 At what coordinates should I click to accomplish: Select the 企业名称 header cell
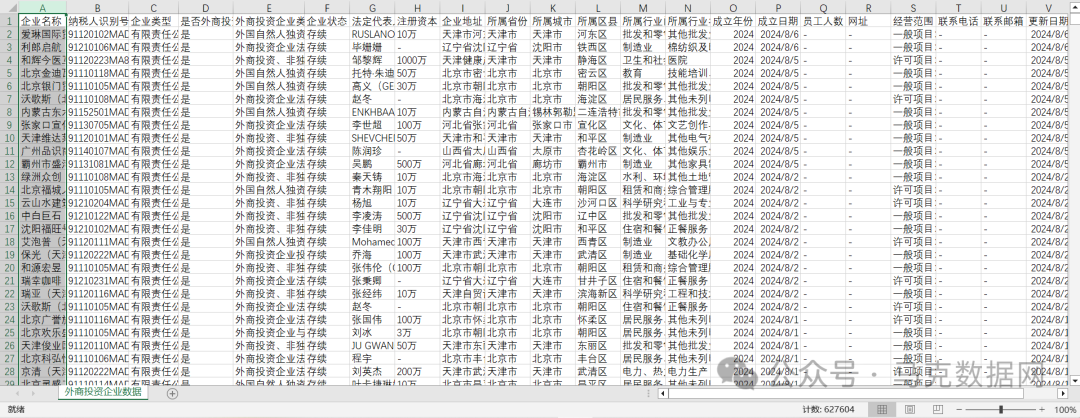click(43, 21)
